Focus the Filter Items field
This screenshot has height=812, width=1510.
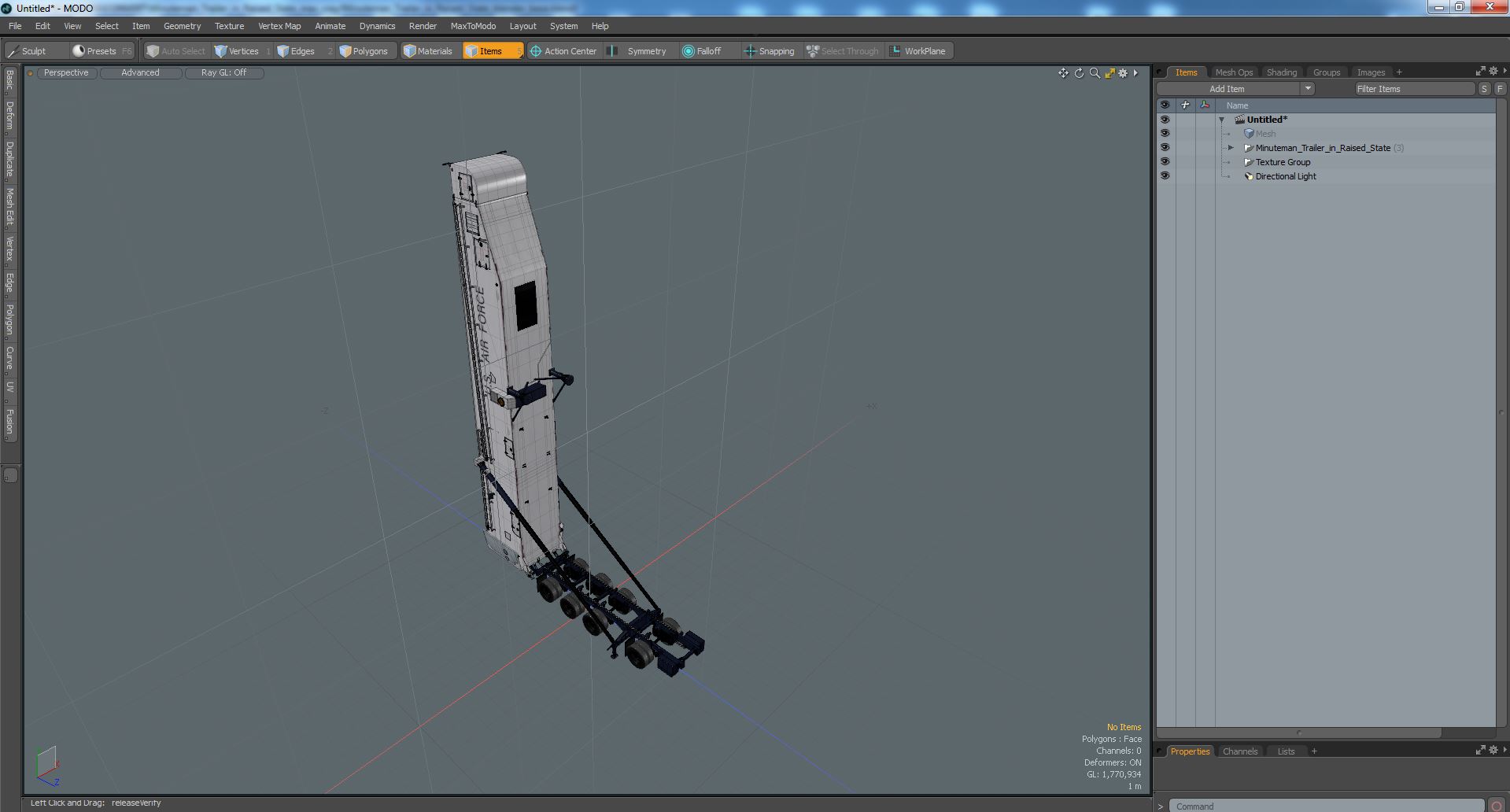[1414, 89]
